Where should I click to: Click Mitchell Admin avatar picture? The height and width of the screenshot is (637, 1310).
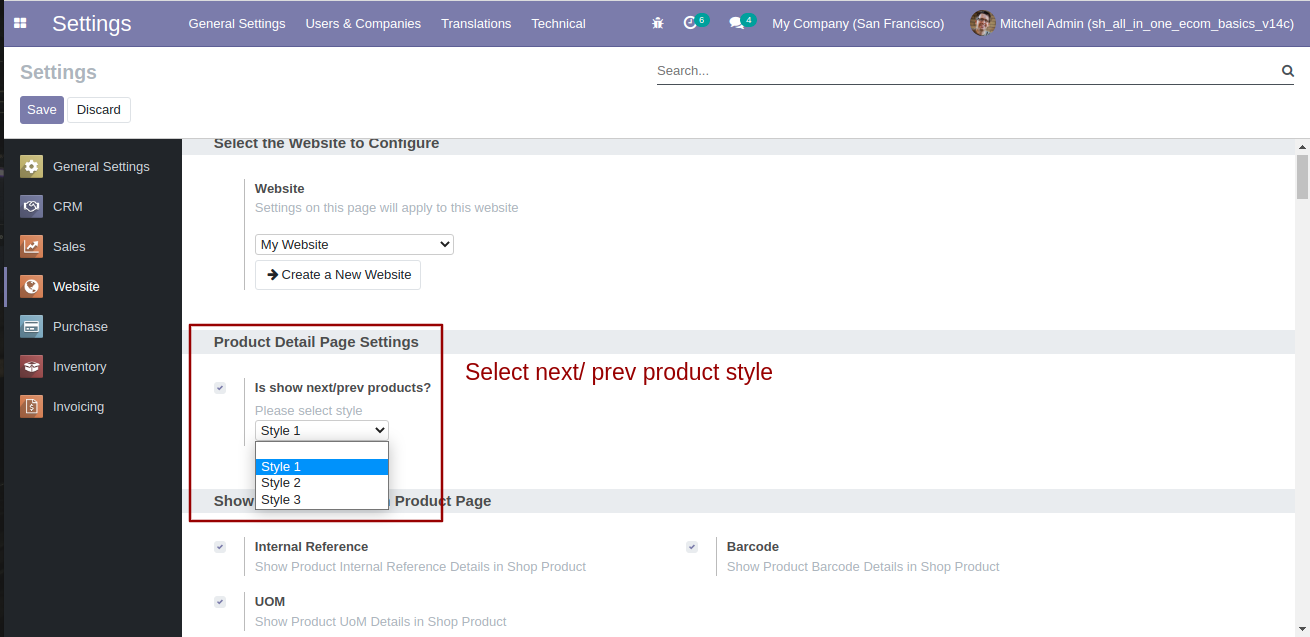[x=982, y=23]
